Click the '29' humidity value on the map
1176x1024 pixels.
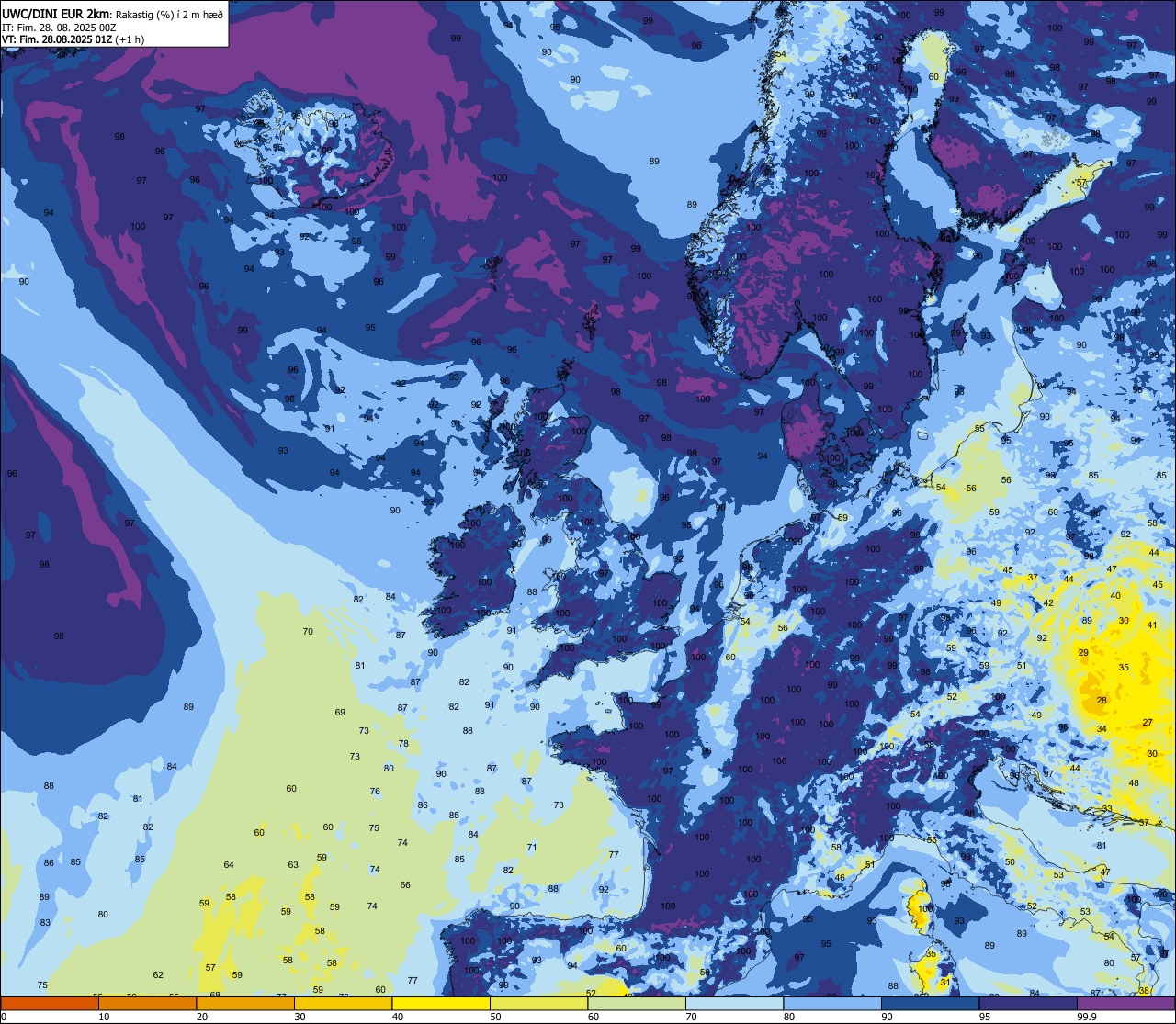pos(1083,653)
